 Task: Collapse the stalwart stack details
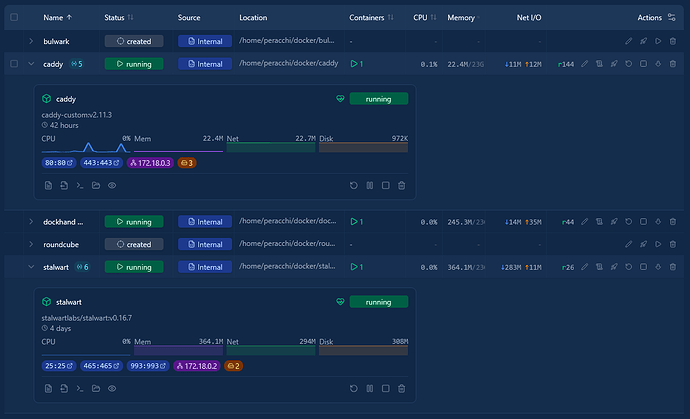[x=31, y=267]
